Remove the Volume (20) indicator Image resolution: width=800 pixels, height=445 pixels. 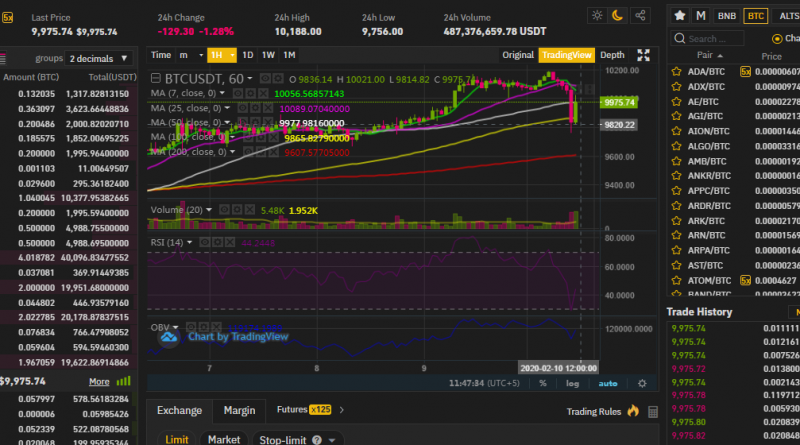pos(249,210)
